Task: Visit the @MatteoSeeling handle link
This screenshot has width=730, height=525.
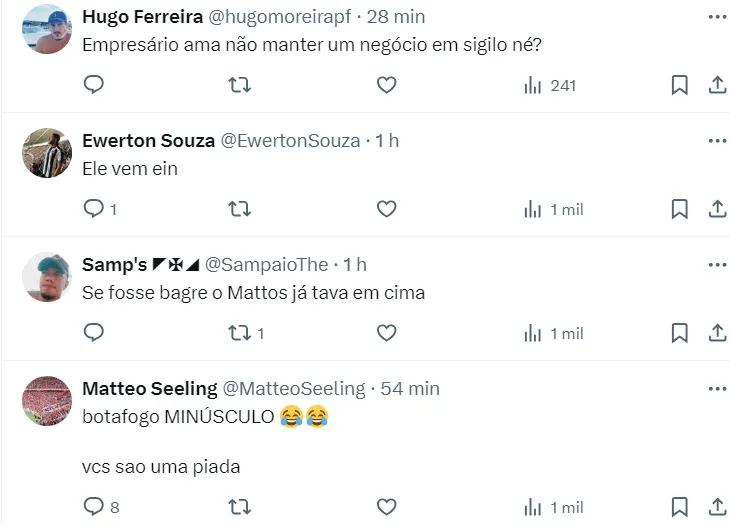Action: [294, 388]
